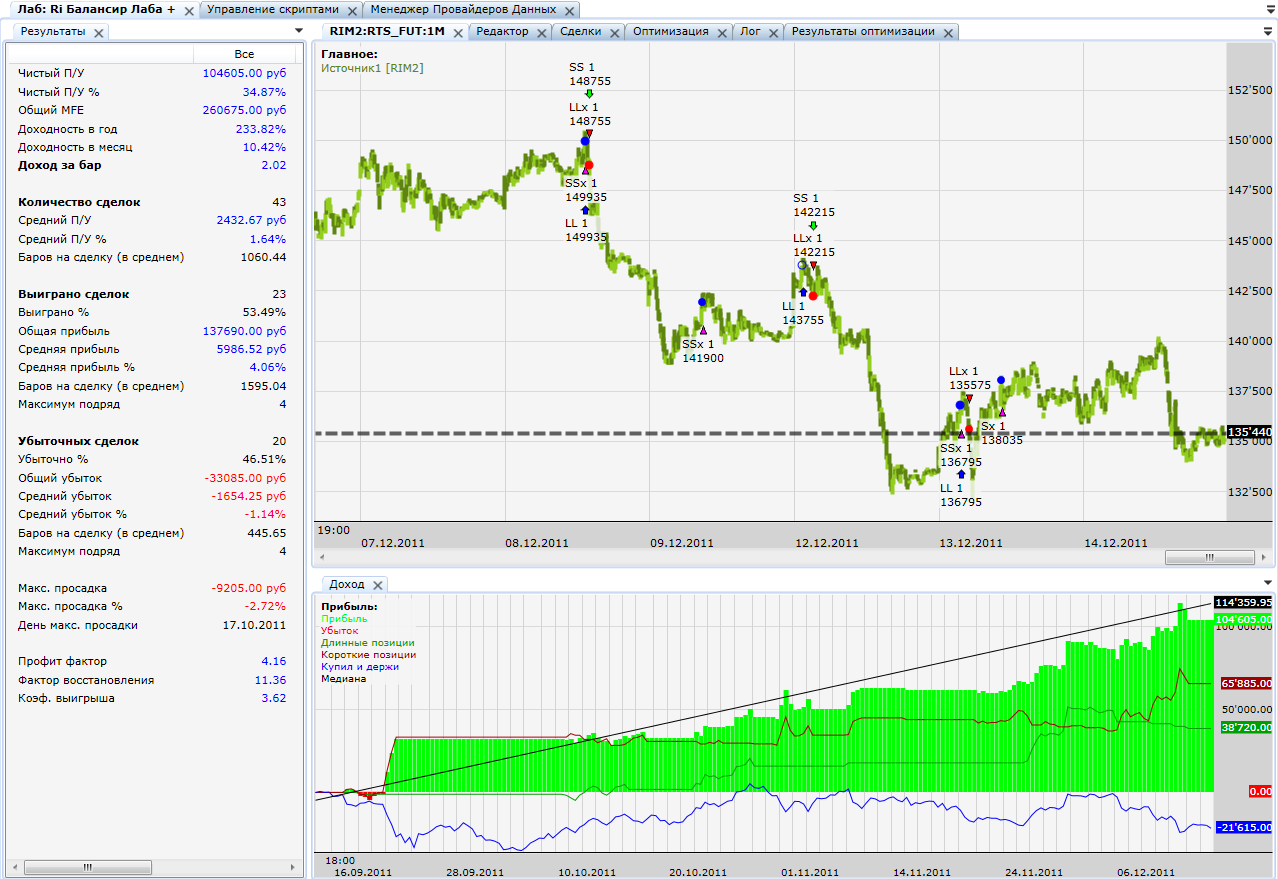Click the price chart horizontal scrollbar thumb
This screenshot has height=879, width=1278.
pos(1209,558)
